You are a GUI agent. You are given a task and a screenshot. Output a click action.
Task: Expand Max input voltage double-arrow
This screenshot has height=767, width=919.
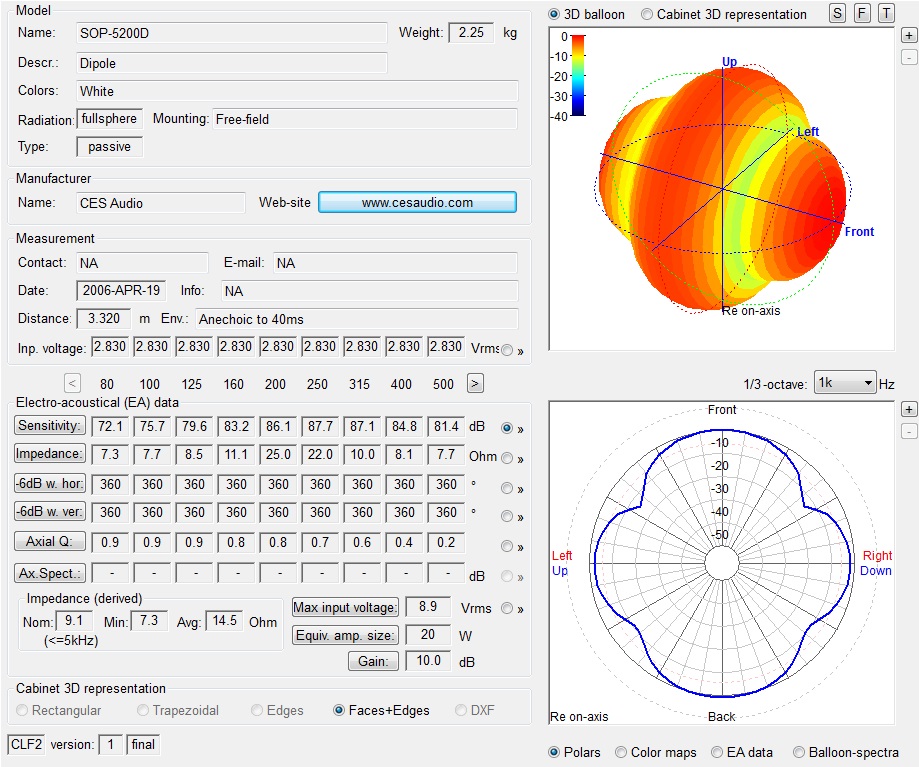[x=520, y=608]
